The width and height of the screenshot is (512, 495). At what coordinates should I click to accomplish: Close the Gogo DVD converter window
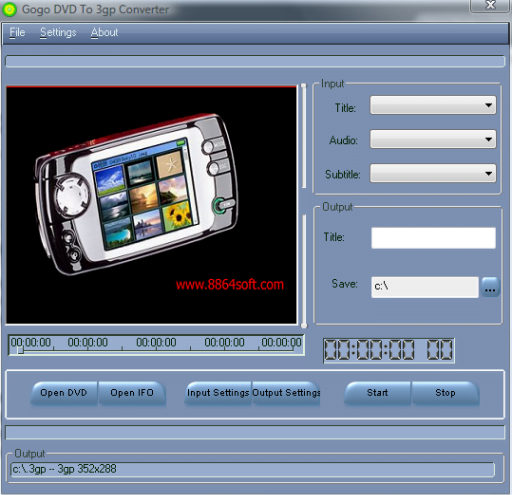pyautogui.click(x=490, y=5)
